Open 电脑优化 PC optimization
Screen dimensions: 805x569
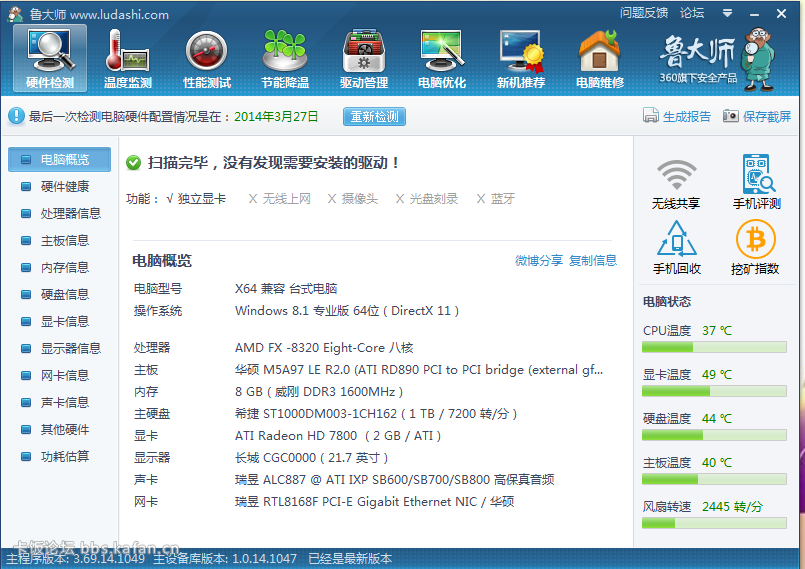pyautogui.click(x=442, y=58)
